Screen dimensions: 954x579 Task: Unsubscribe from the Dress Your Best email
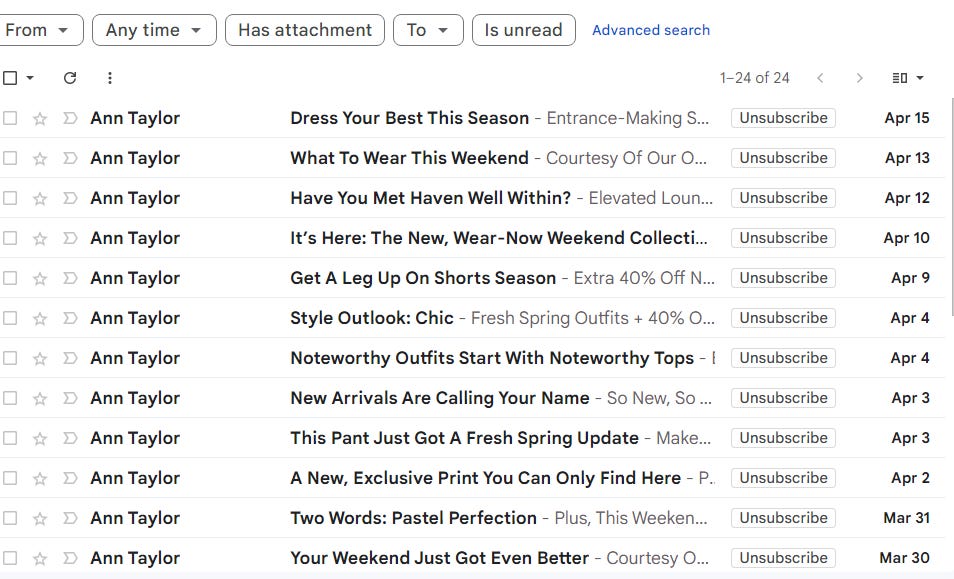click(783, 118)
